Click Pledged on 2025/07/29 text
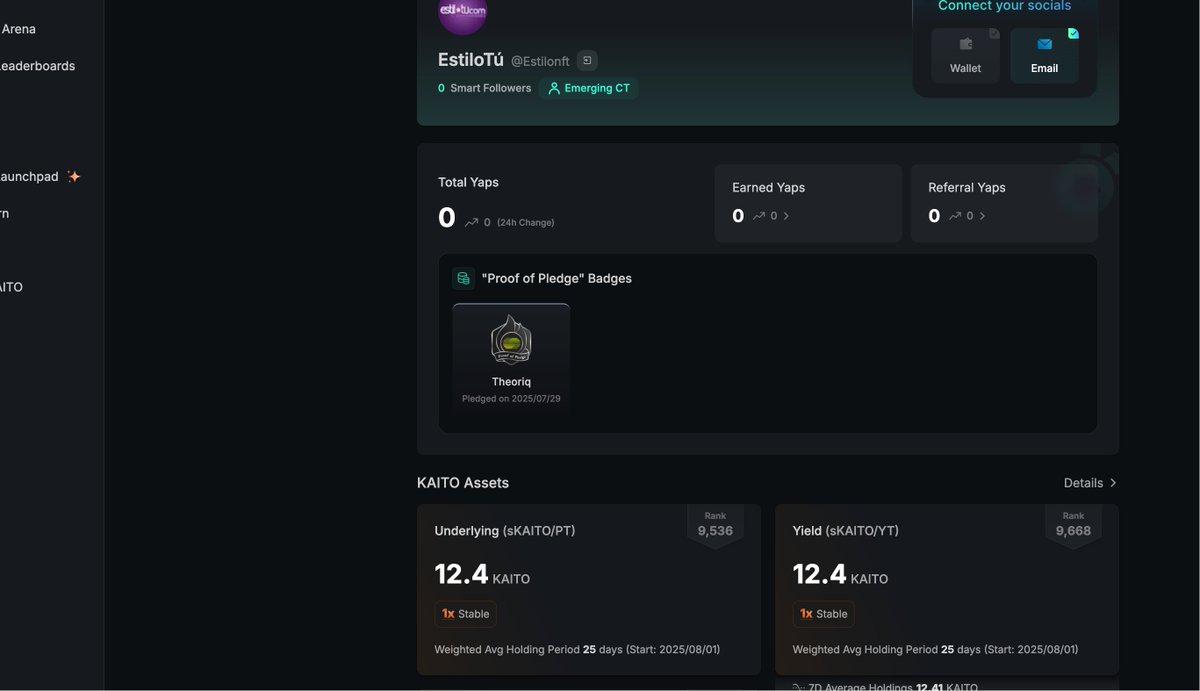The height and width of the screenshot is (691, 1200). 511,399
